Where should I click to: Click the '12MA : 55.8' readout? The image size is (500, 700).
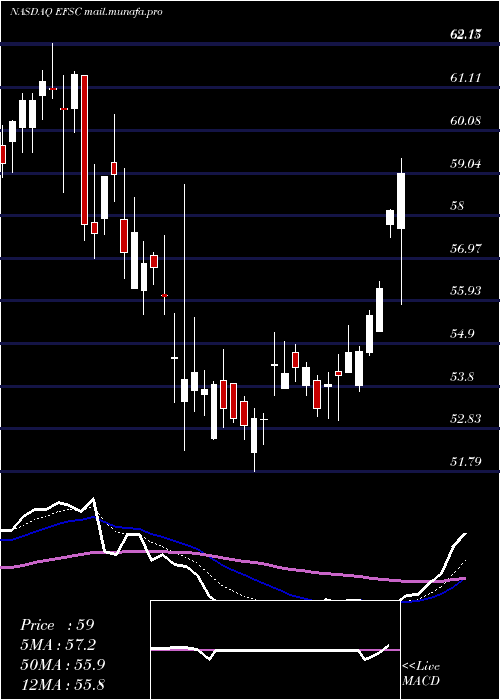click(62, 684)
